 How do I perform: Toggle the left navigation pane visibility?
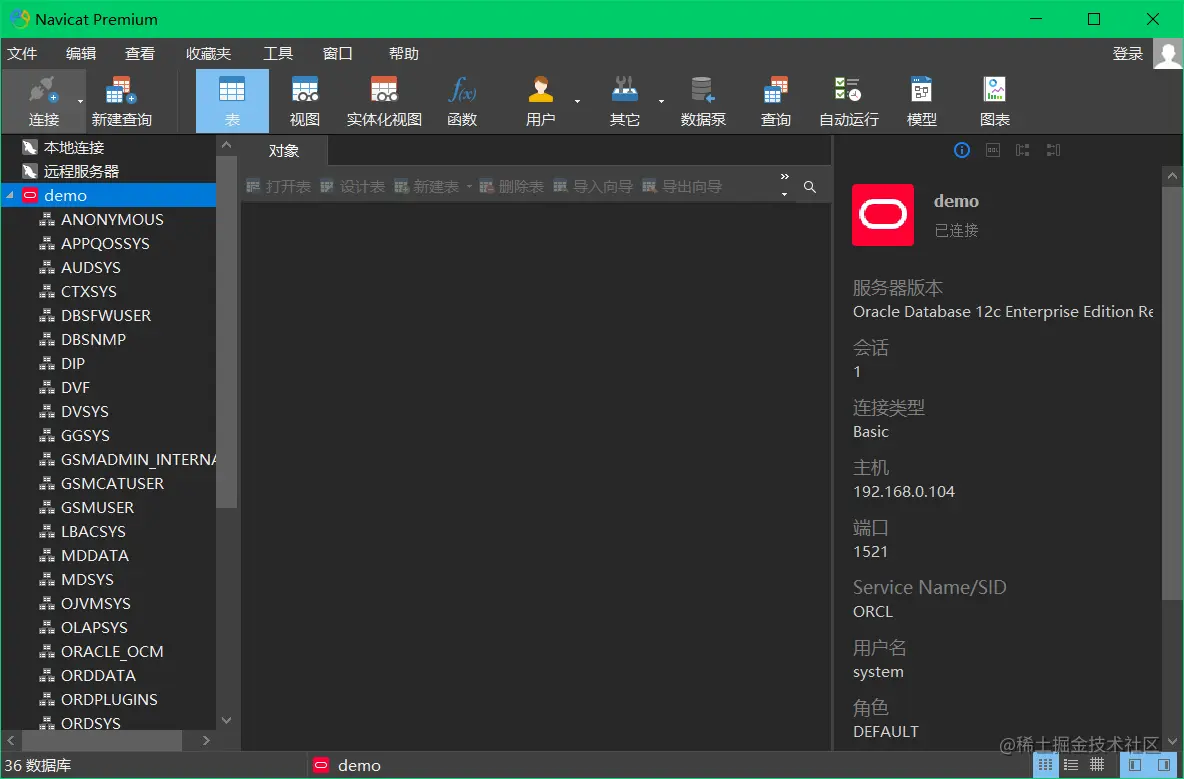(1134, 765)
